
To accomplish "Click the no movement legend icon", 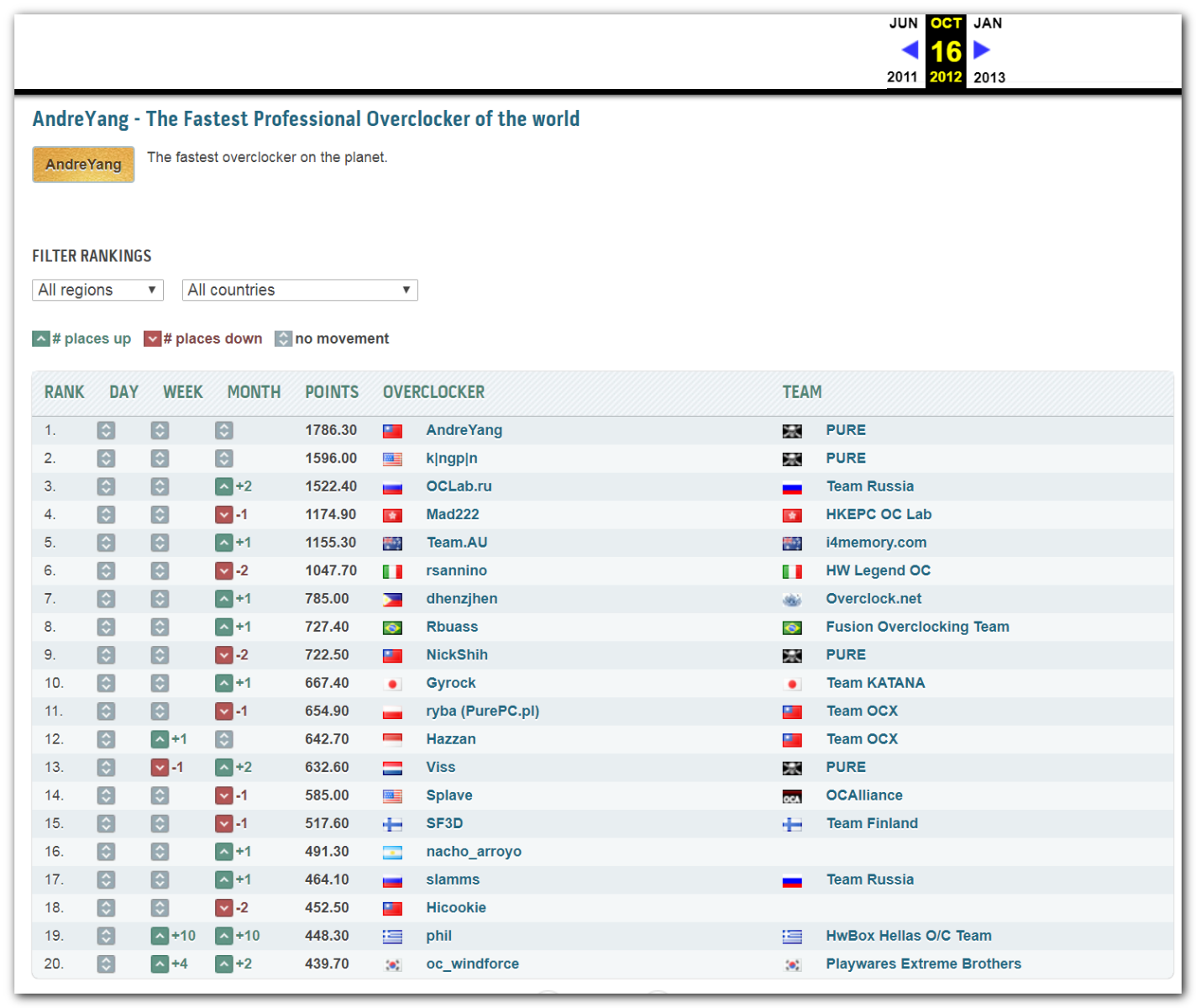I will click(284, 339).
